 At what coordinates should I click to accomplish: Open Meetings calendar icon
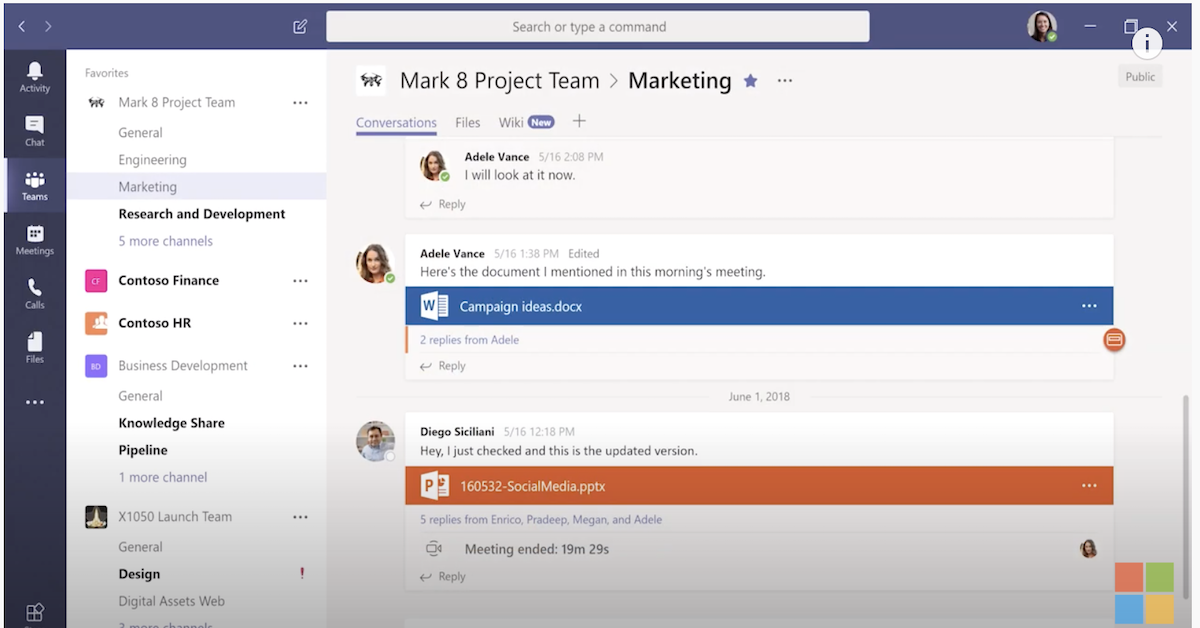[x=35, y=239]
